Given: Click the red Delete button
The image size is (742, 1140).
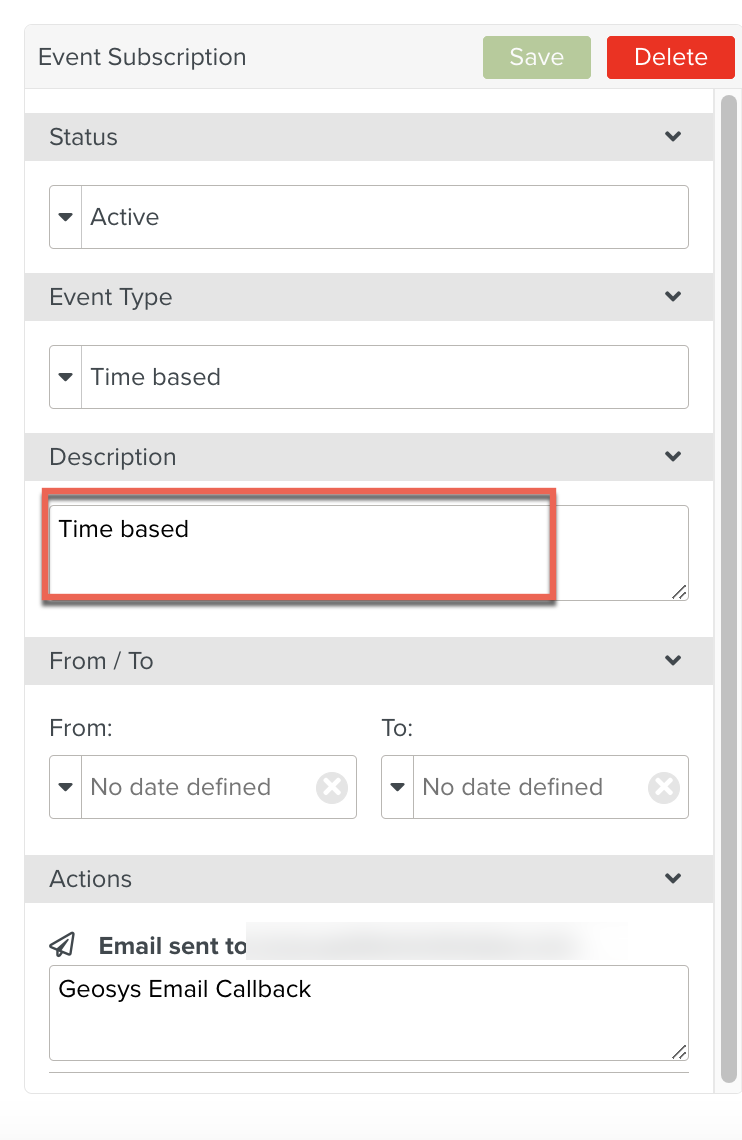Looking at the screenshot, I should coord(670,57).
